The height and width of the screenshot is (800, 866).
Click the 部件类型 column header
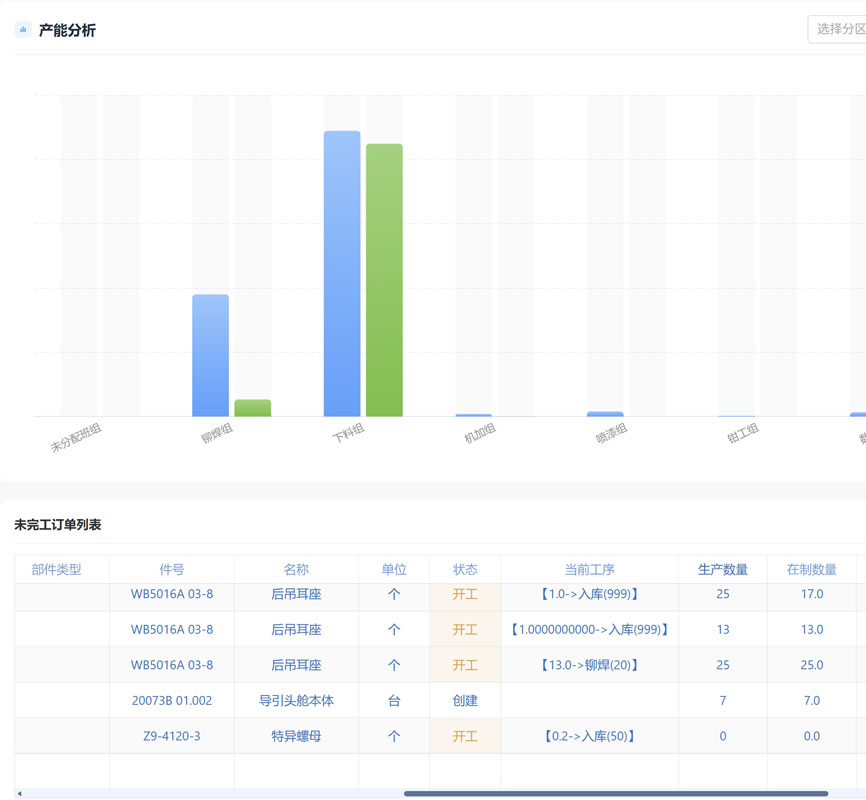point(56,570)
